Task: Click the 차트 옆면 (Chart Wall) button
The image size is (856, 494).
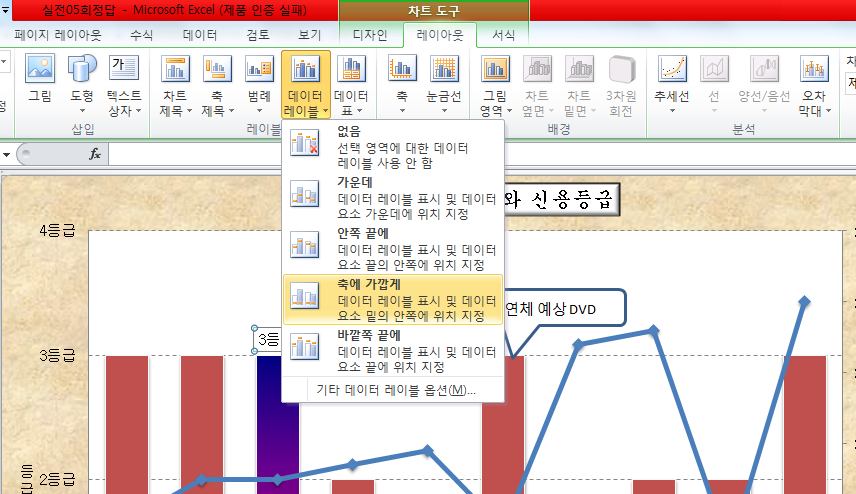Action: (537, 85)
